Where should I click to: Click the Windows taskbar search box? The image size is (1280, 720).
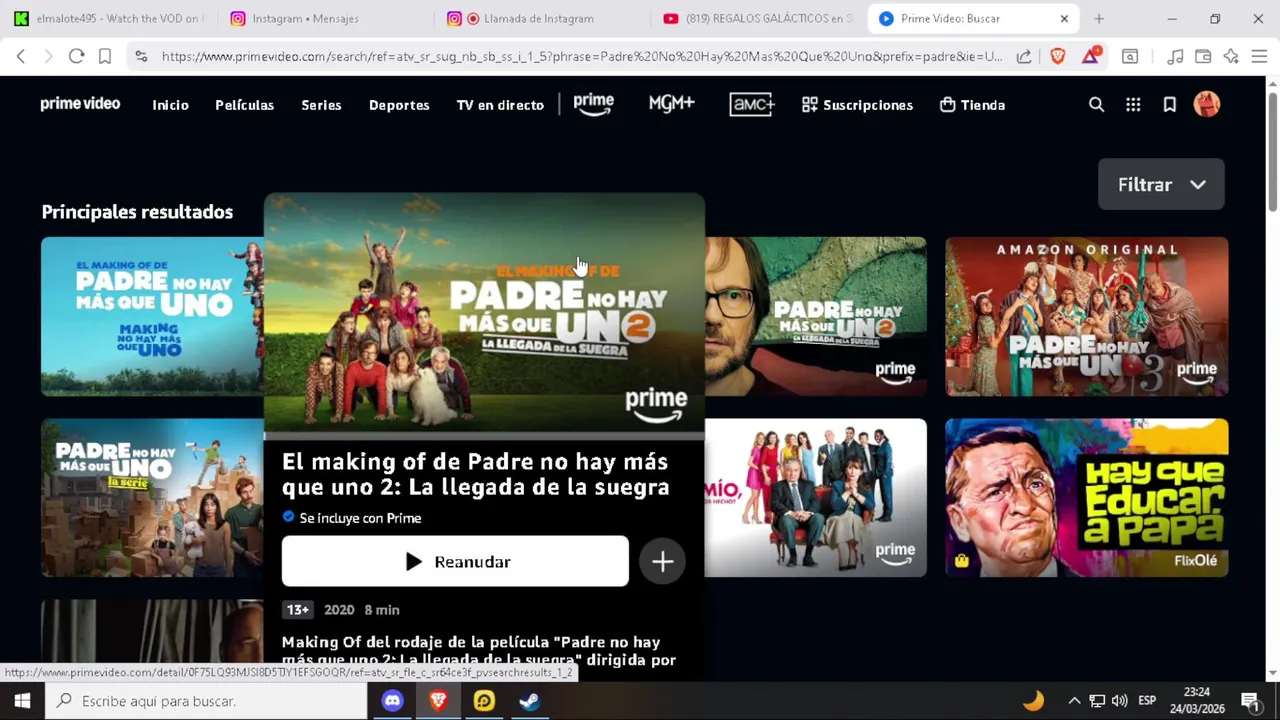tap(207, 701)
